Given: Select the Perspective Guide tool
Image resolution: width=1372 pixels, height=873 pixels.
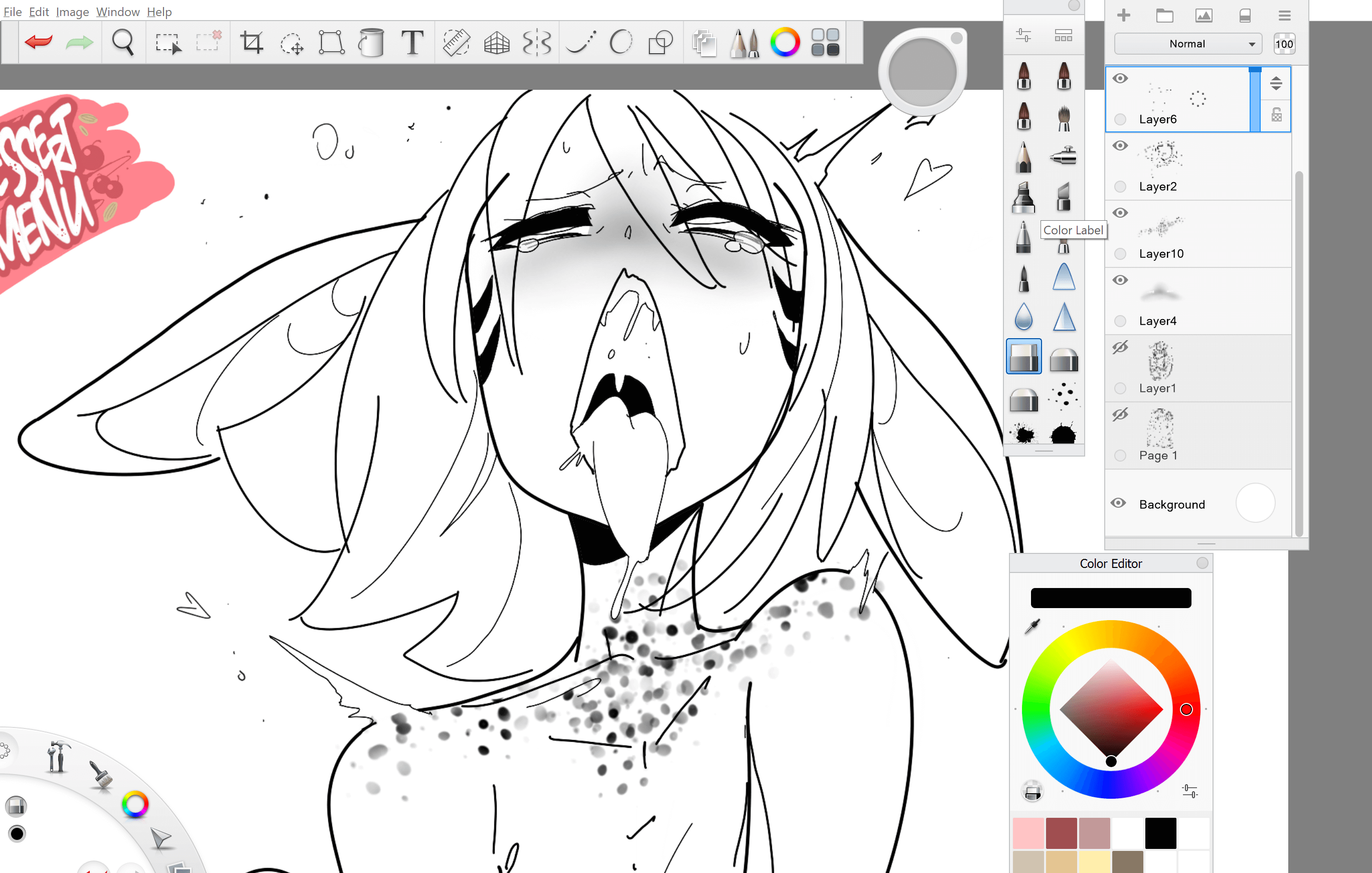Looking at the screenshot, I should 496,43.
